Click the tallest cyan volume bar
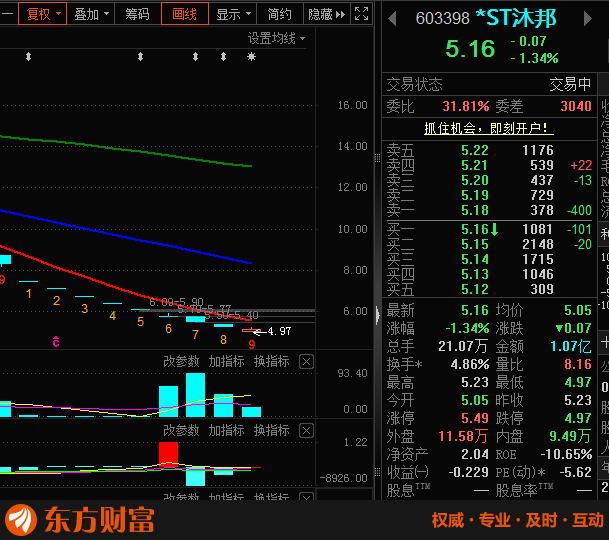The image size is (609, 540). 195,395
